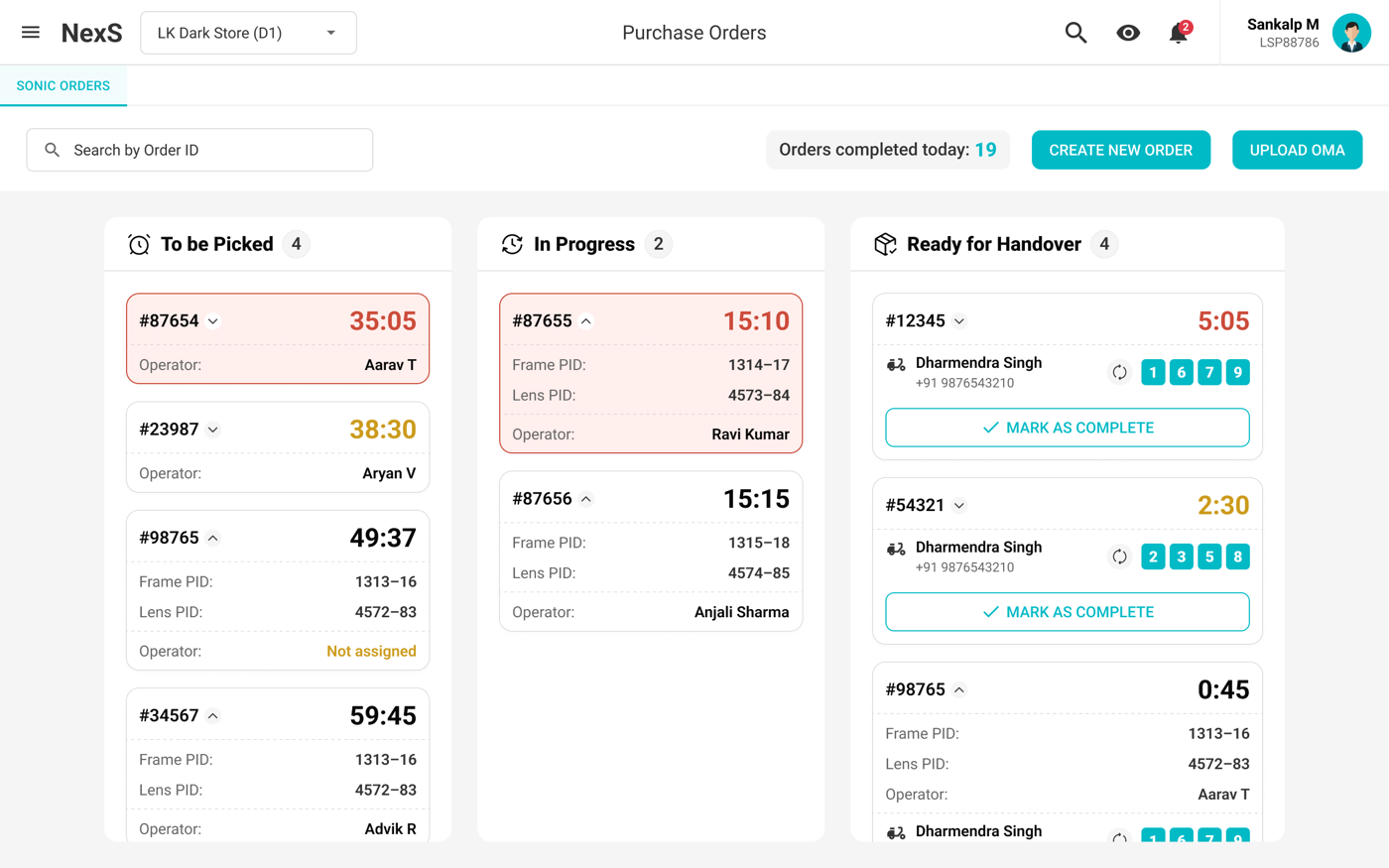Image resolution: width=1389 pixels, height=868 pixels.
Task: Click operator name Aarav T on order #87654
Action: 390,365
